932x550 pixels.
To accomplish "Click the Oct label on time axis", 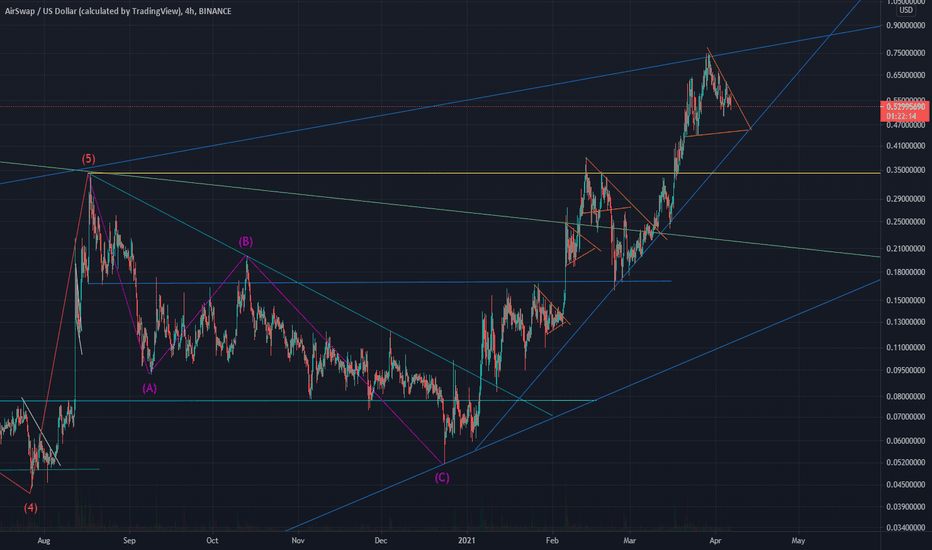I will coord(212,540).
